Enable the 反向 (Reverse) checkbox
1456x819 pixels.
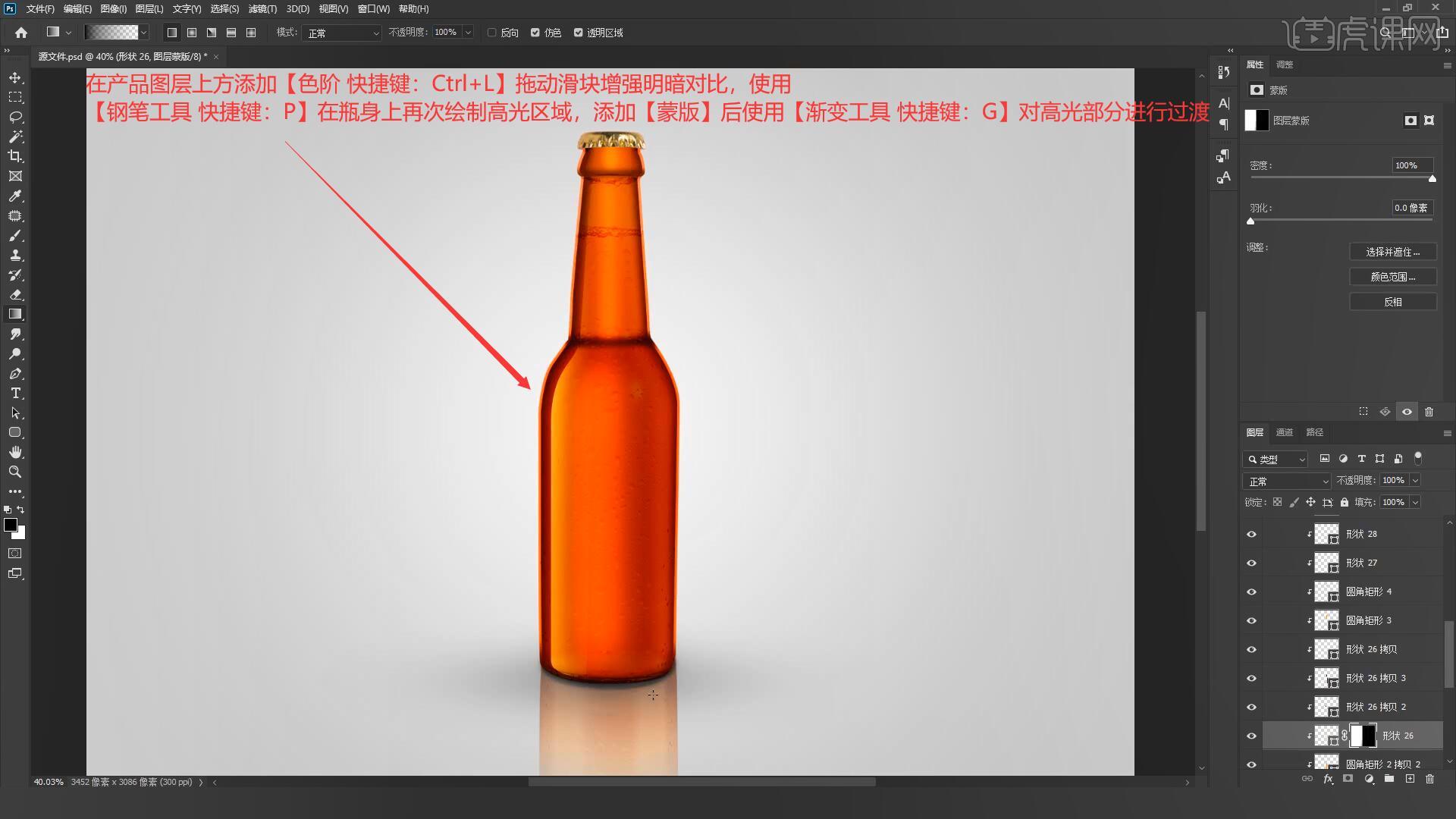[x=492, y=33]
